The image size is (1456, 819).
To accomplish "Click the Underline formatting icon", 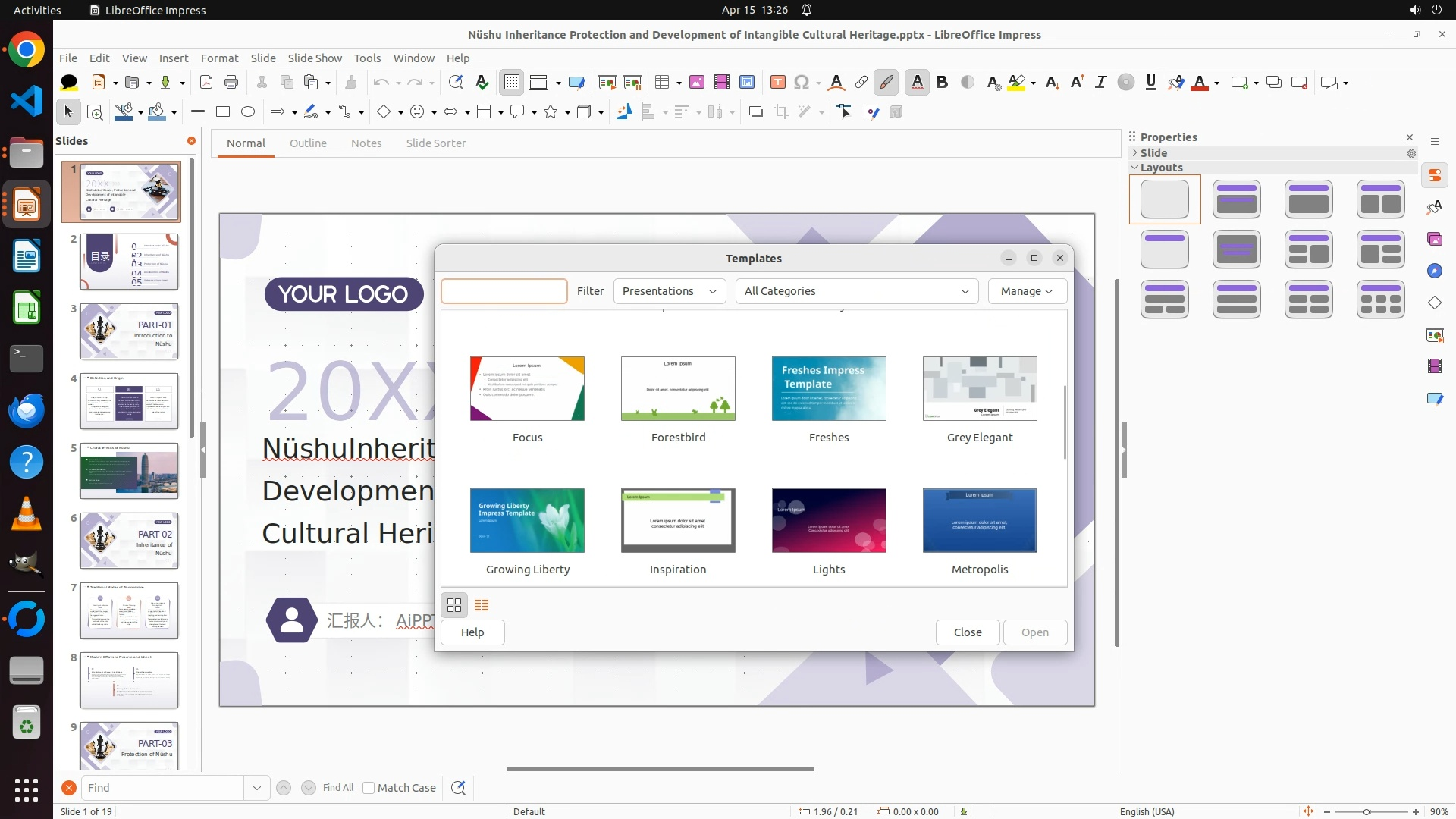I will pyautogui.click(x=1150, y=83).
